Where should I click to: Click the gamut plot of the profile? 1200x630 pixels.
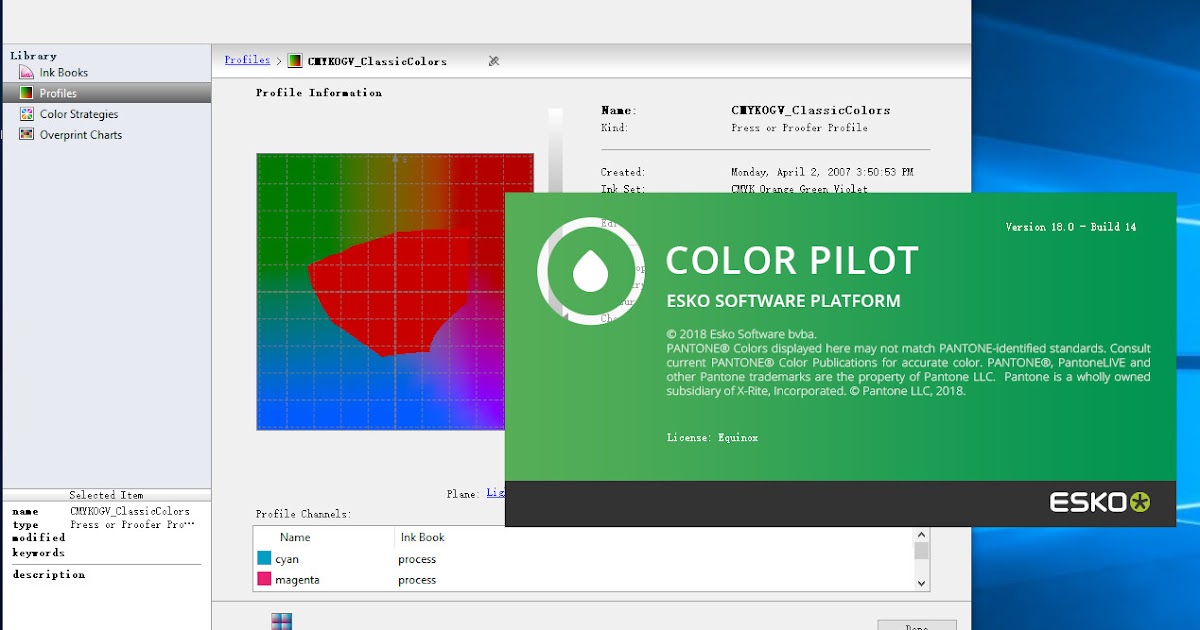[x=395, y=291]
